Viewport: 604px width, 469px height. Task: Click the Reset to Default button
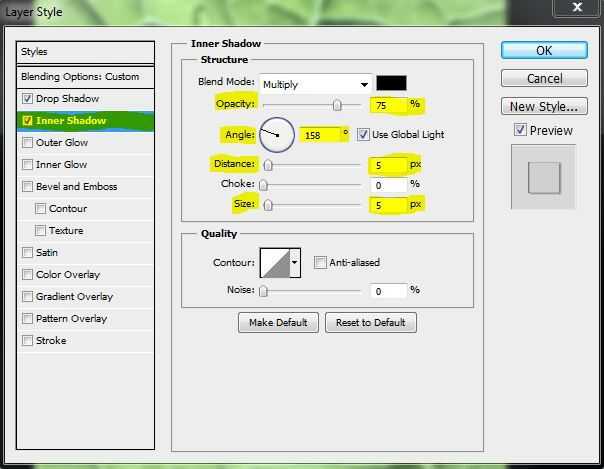[x=371, y=323]
